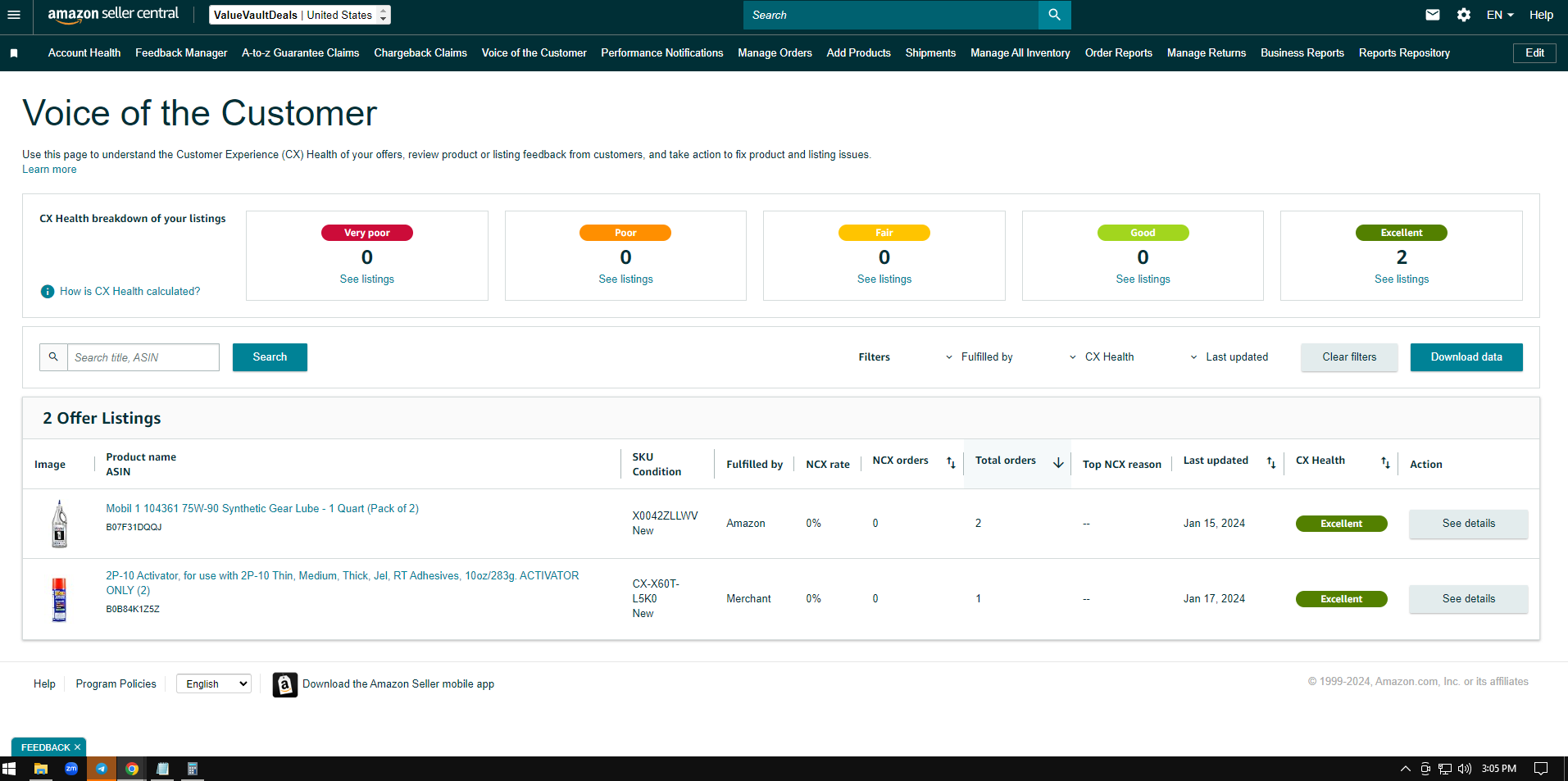The height and width of the screenshot is (781, 1568).
Task: Open the hamburger navigation menu
Action: [x=14, y=15]
